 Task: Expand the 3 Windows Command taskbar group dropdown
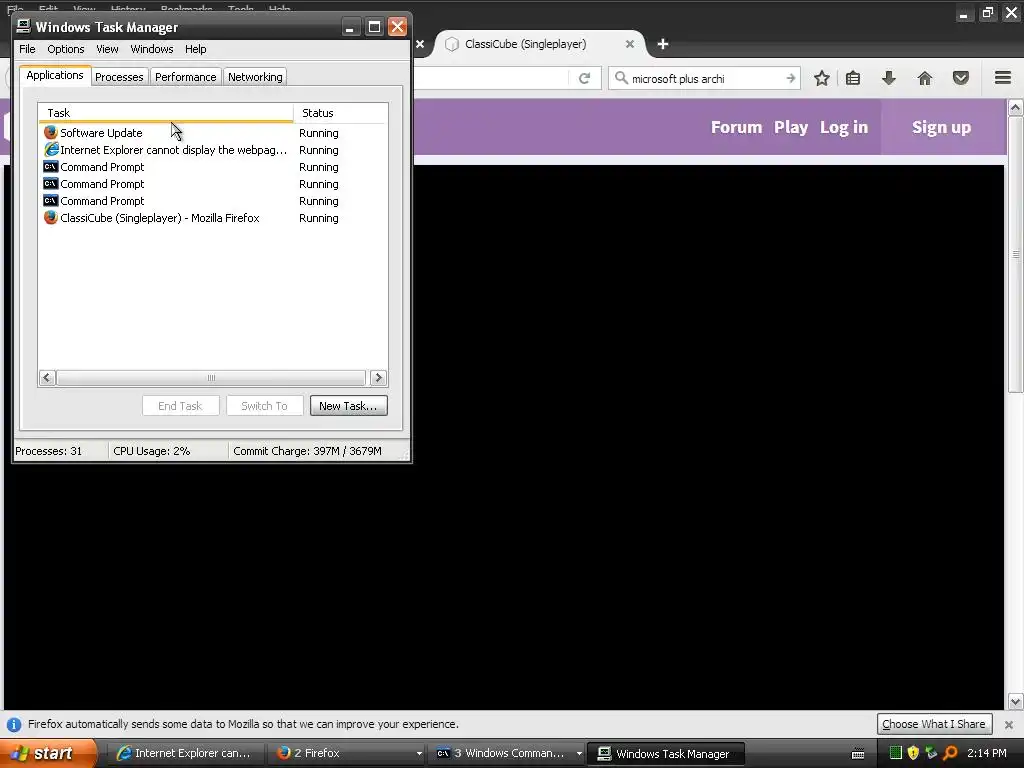pyautogui.click(x=579, y=754)
